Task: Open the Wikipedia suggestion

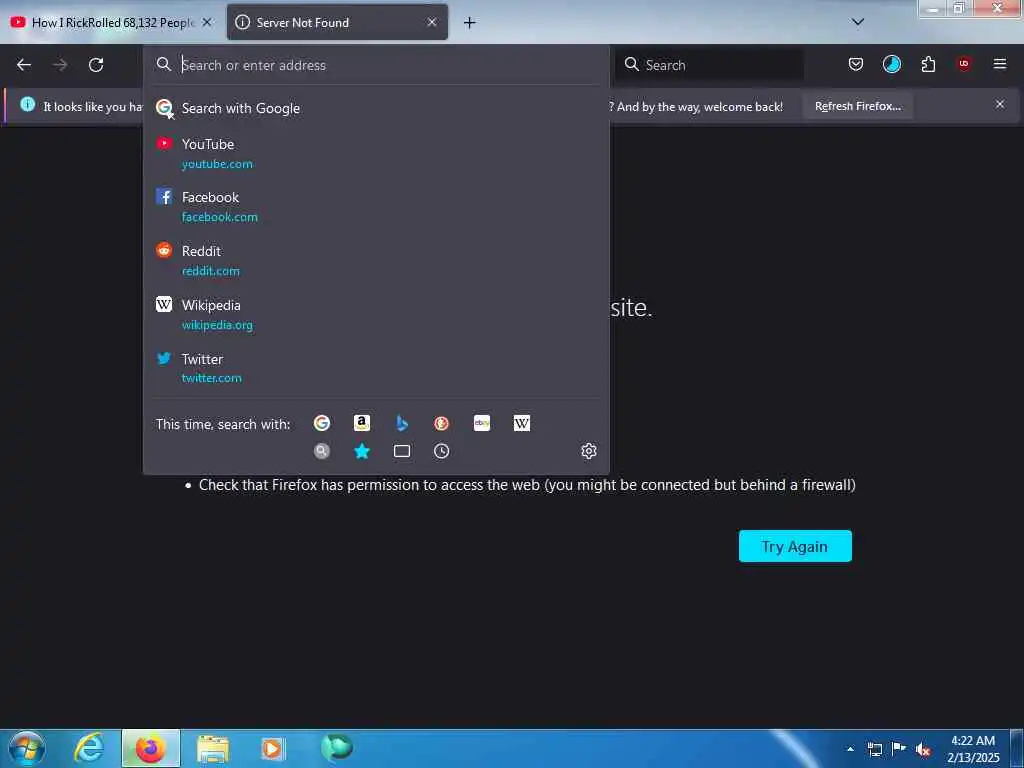Action: (x=376, y=314)
